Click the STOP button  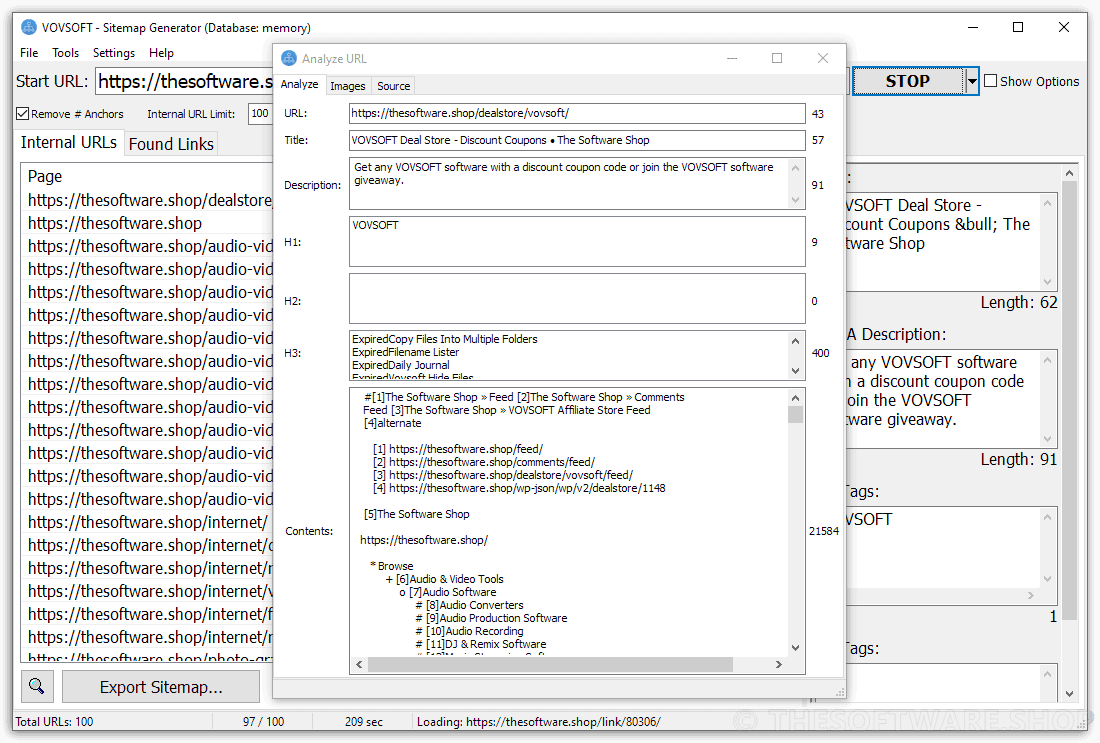click(x=908, y=81)
